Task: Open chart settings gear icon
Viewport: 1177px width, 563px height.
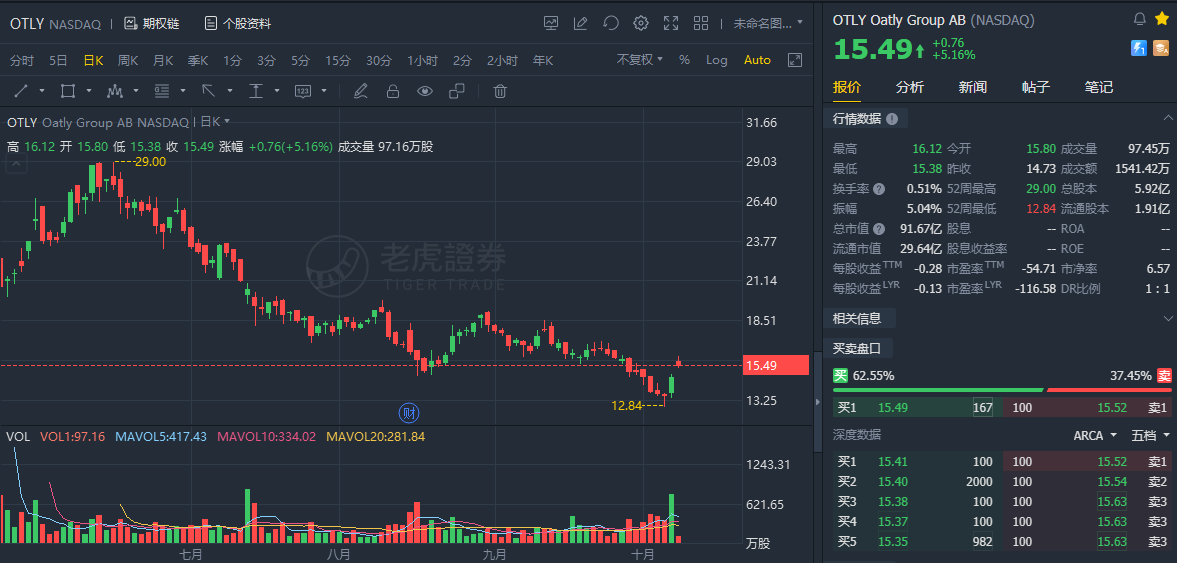Action: click(x=640, y=23)
